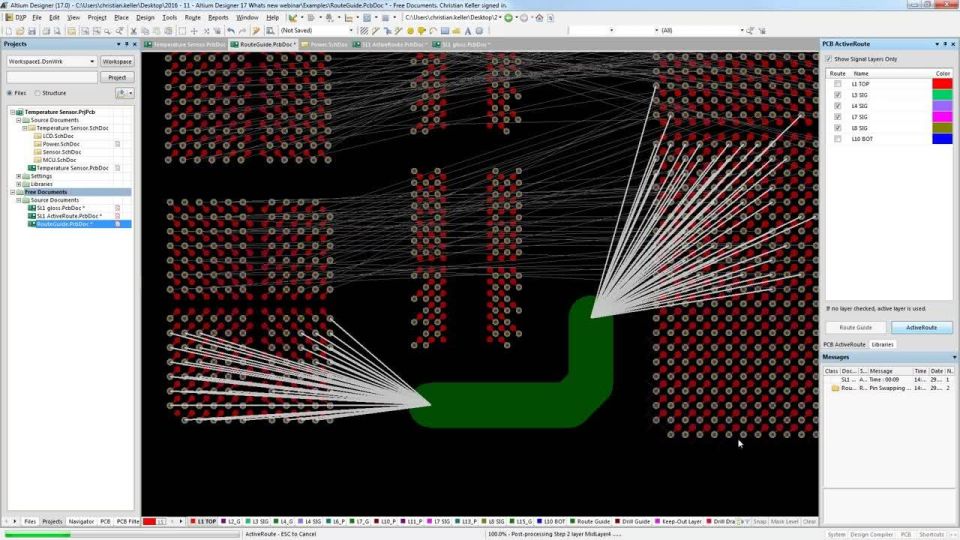Viewport: 960px width, 540px height.
Task: Click the Undo arrow icon
Action: pyautogui.click(x=231, y=31)
